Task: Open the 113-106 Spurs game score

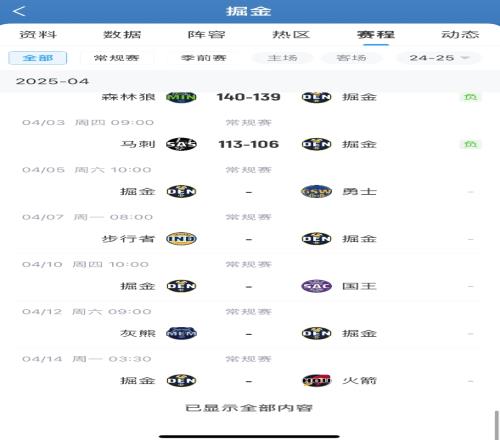Action: (248, 144)
